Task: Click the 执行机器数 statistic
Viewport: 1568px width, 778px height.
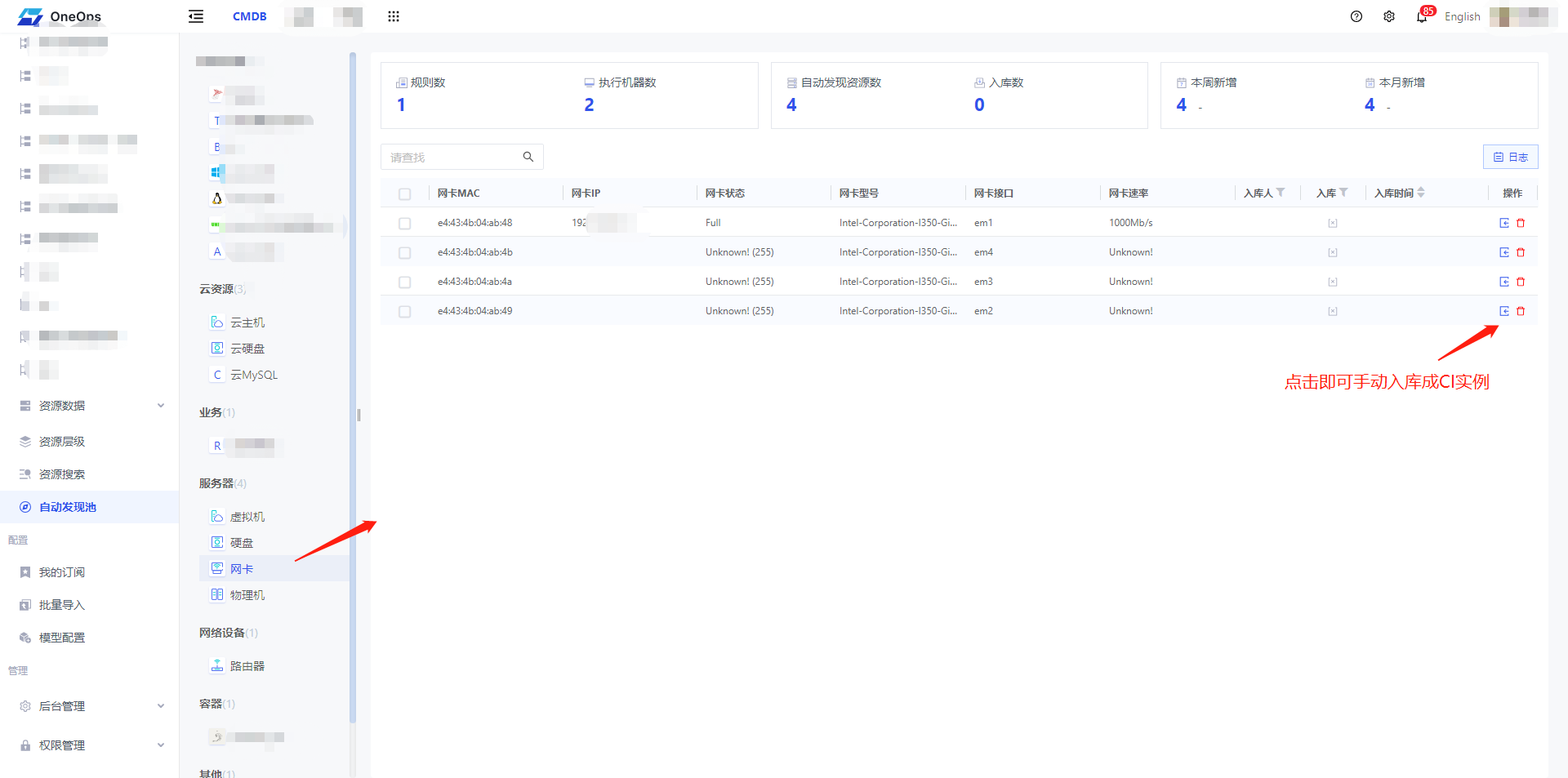Action: pos(621,95)
